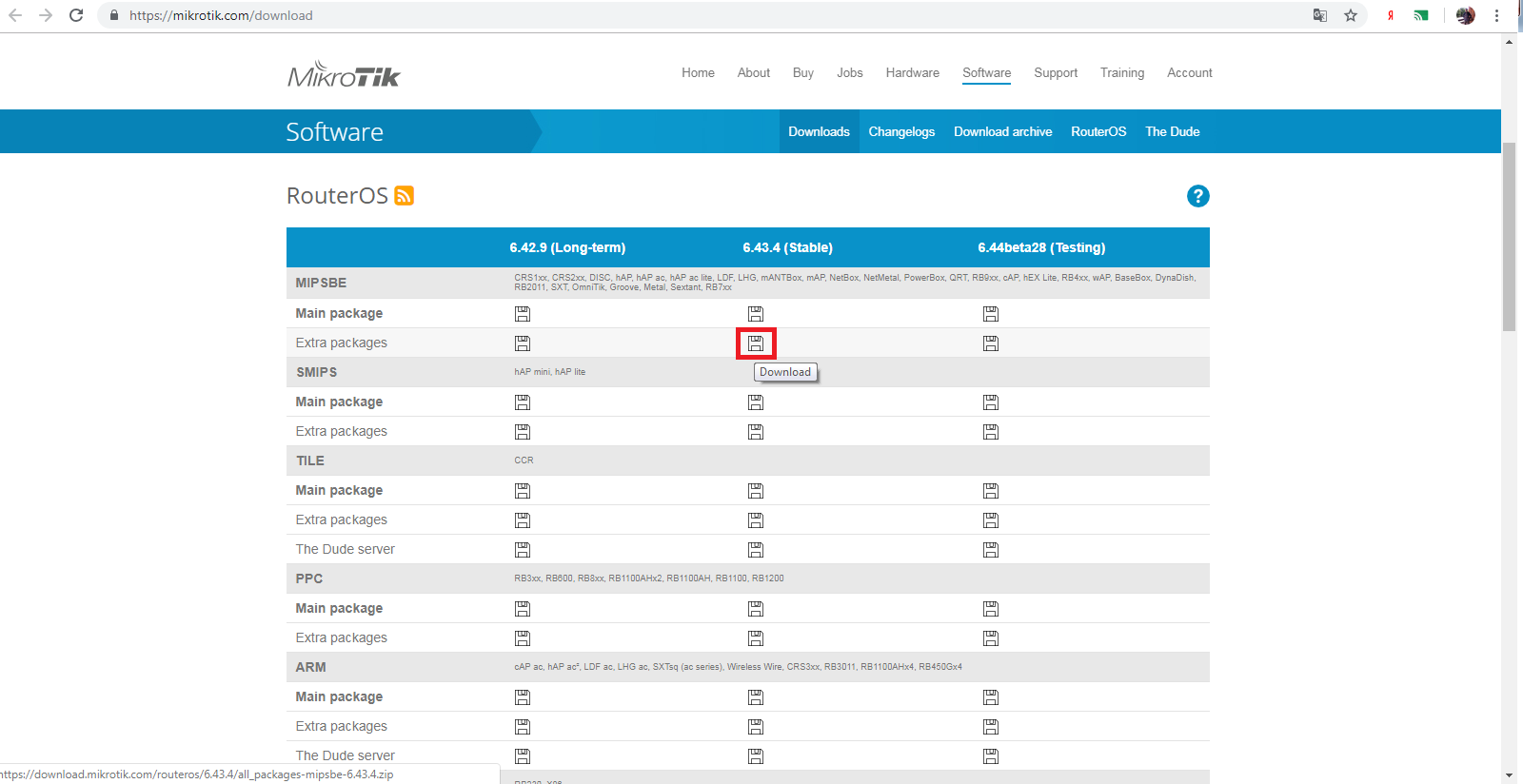Download TILE Dude server Stable version

click(756, 550)
